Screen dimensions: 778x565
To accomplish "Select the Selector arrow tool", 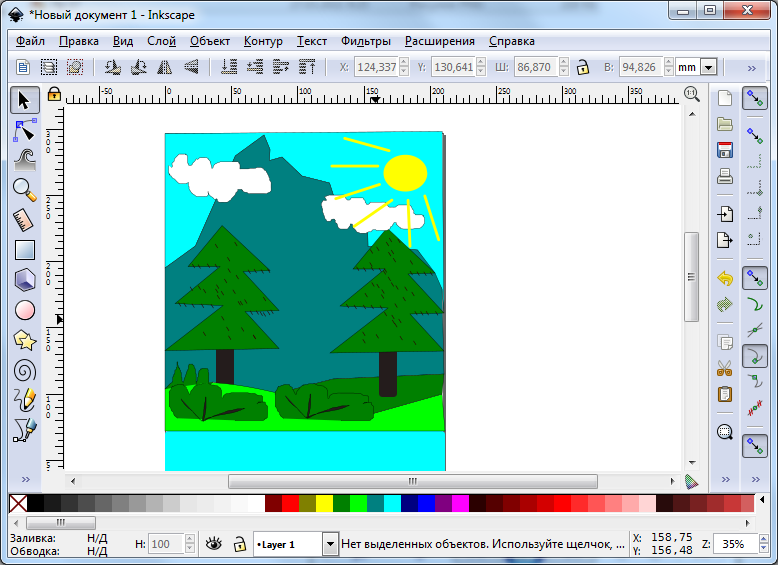I will coord(24,100).
